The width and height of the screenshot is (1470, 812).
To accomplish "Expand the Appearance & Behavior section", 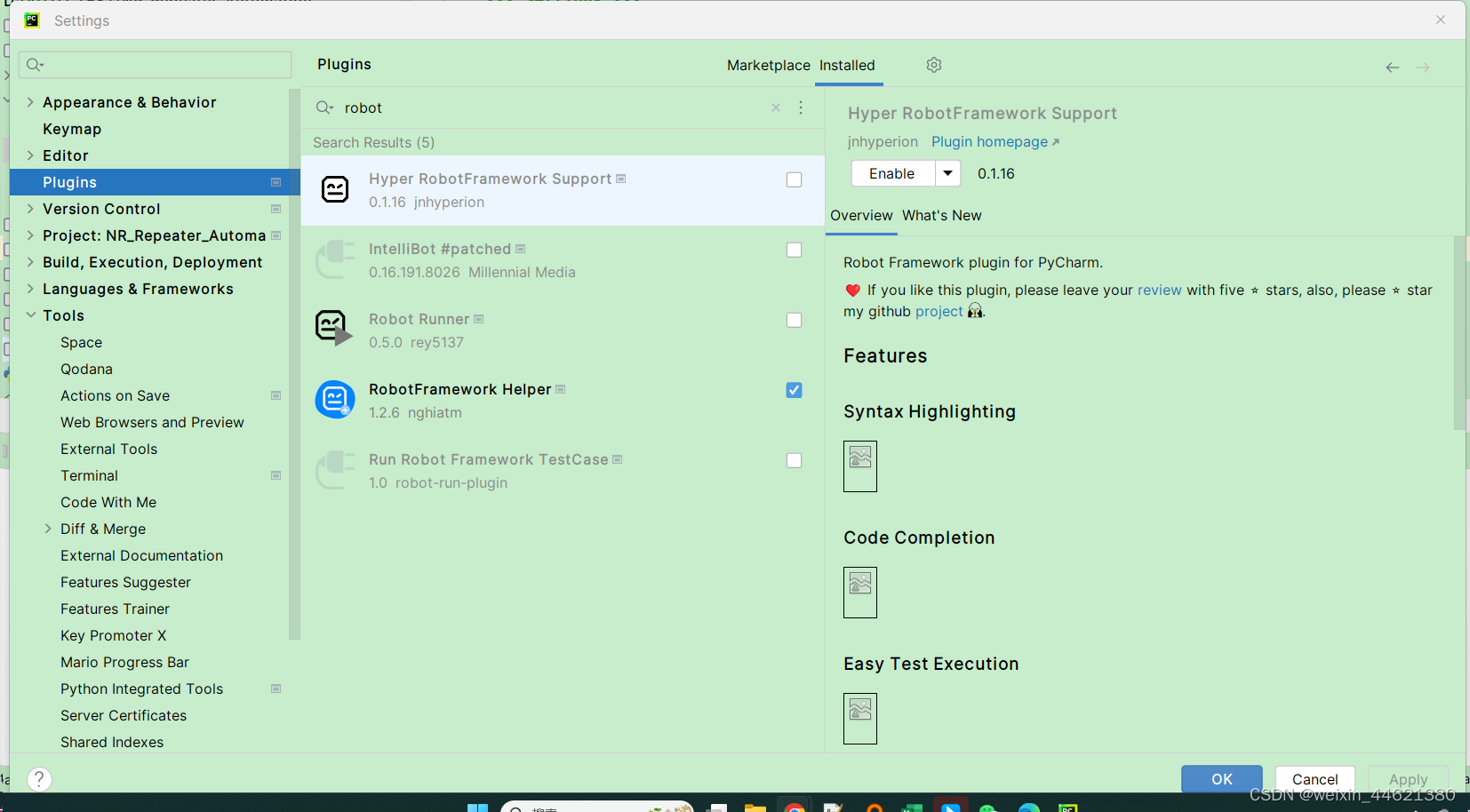I will pyautogui.click(x=31, y=102).
